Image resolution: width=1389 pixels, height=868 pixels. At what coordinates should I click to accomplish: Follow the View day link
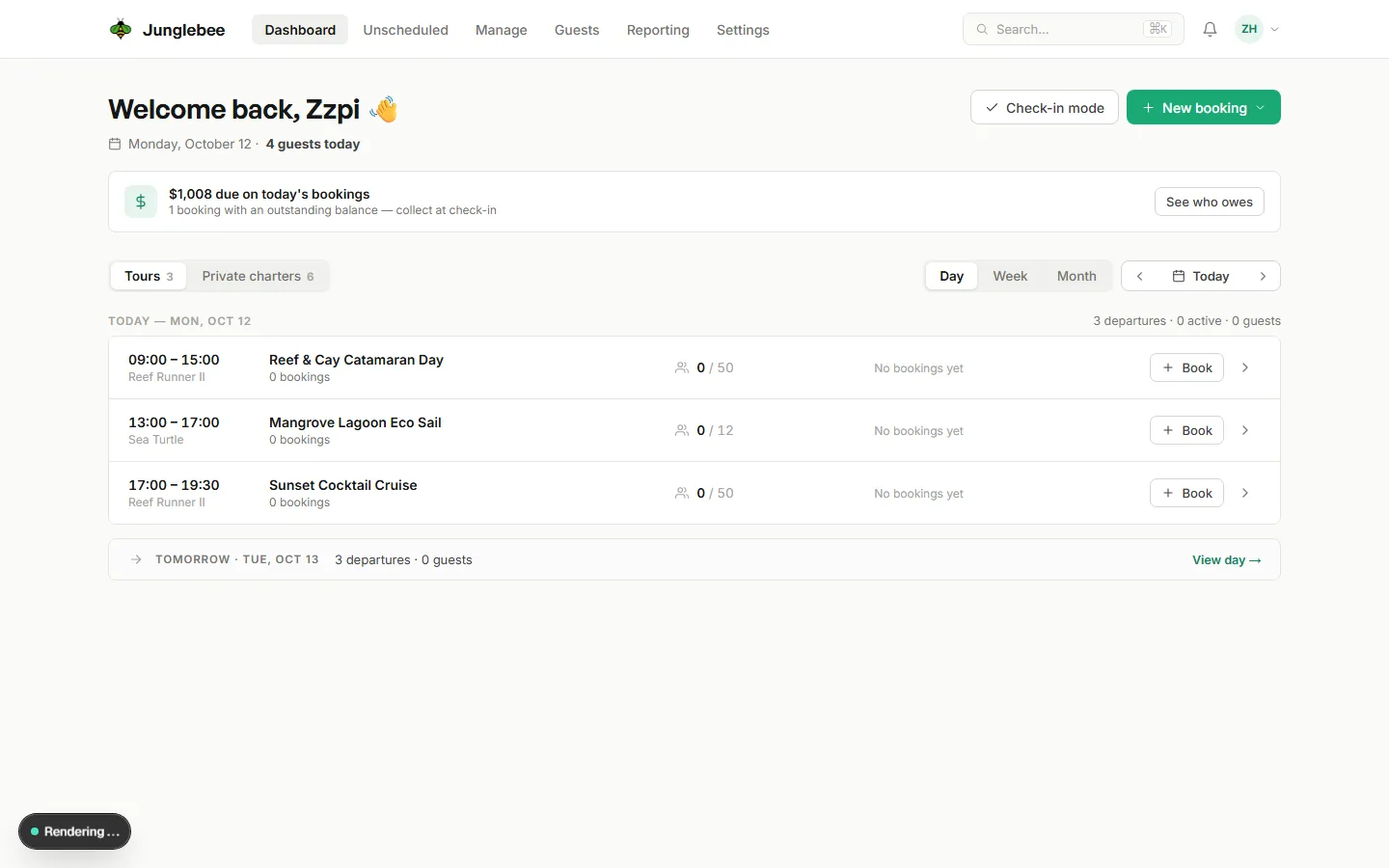[x=1227, y=559]
